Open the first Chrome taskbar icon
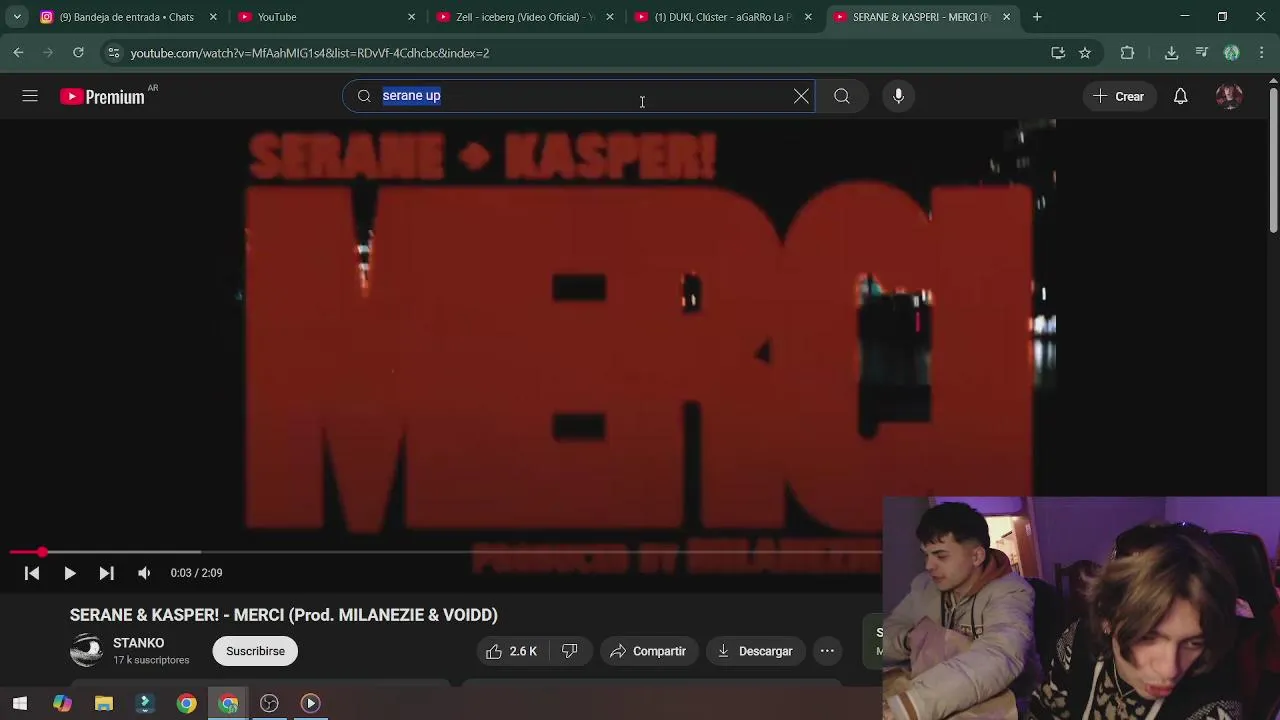1280x720 pixels. [x=187, y=704]
